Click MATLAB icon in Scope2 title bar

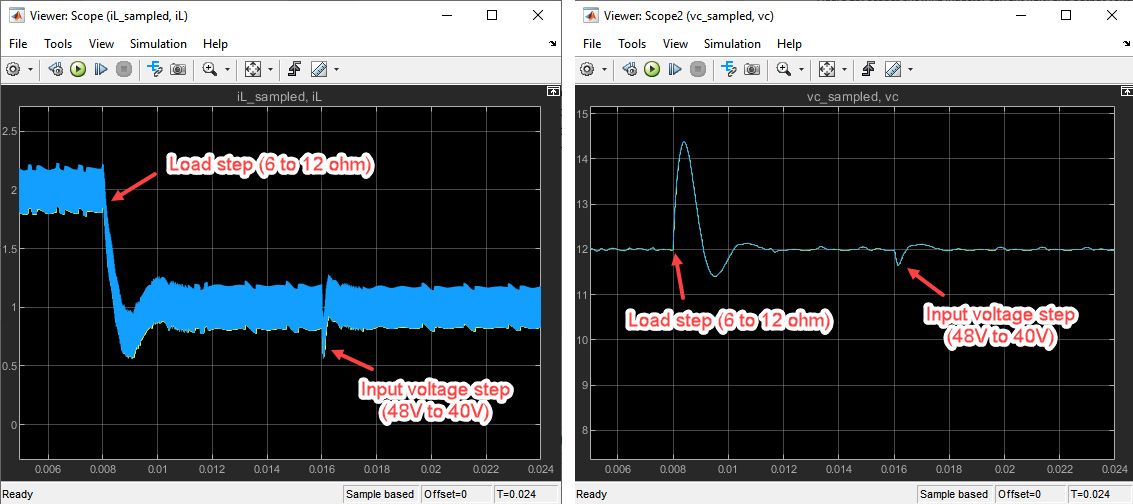pyautogui.click(x=590, y=14)
